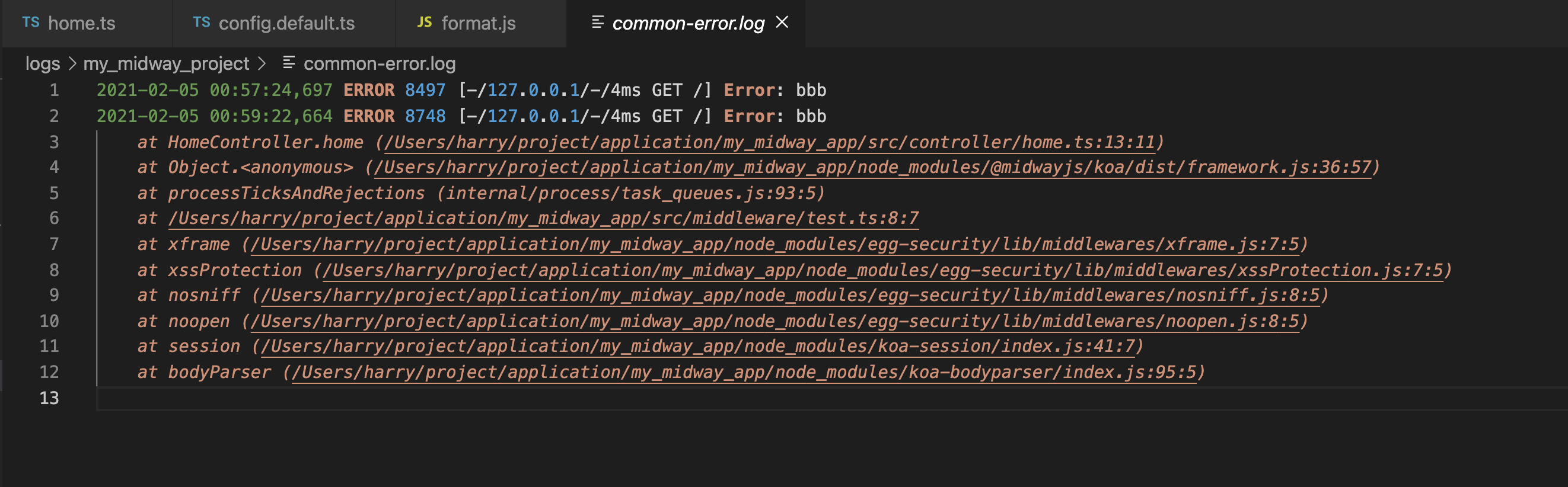Click the TS icon on config.default.ts tab

(x=202, y=23)
